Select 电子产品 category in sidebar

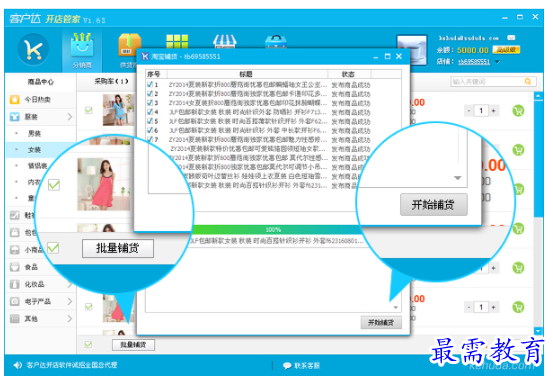click(37, 302)
